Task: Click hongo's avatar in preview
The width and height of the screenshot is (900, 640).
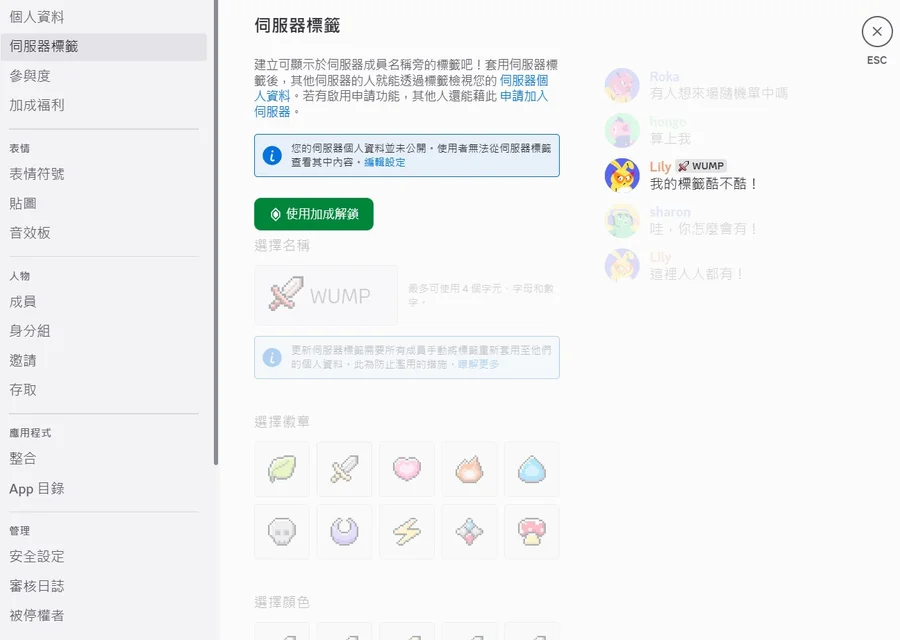Action: point(622,130)
